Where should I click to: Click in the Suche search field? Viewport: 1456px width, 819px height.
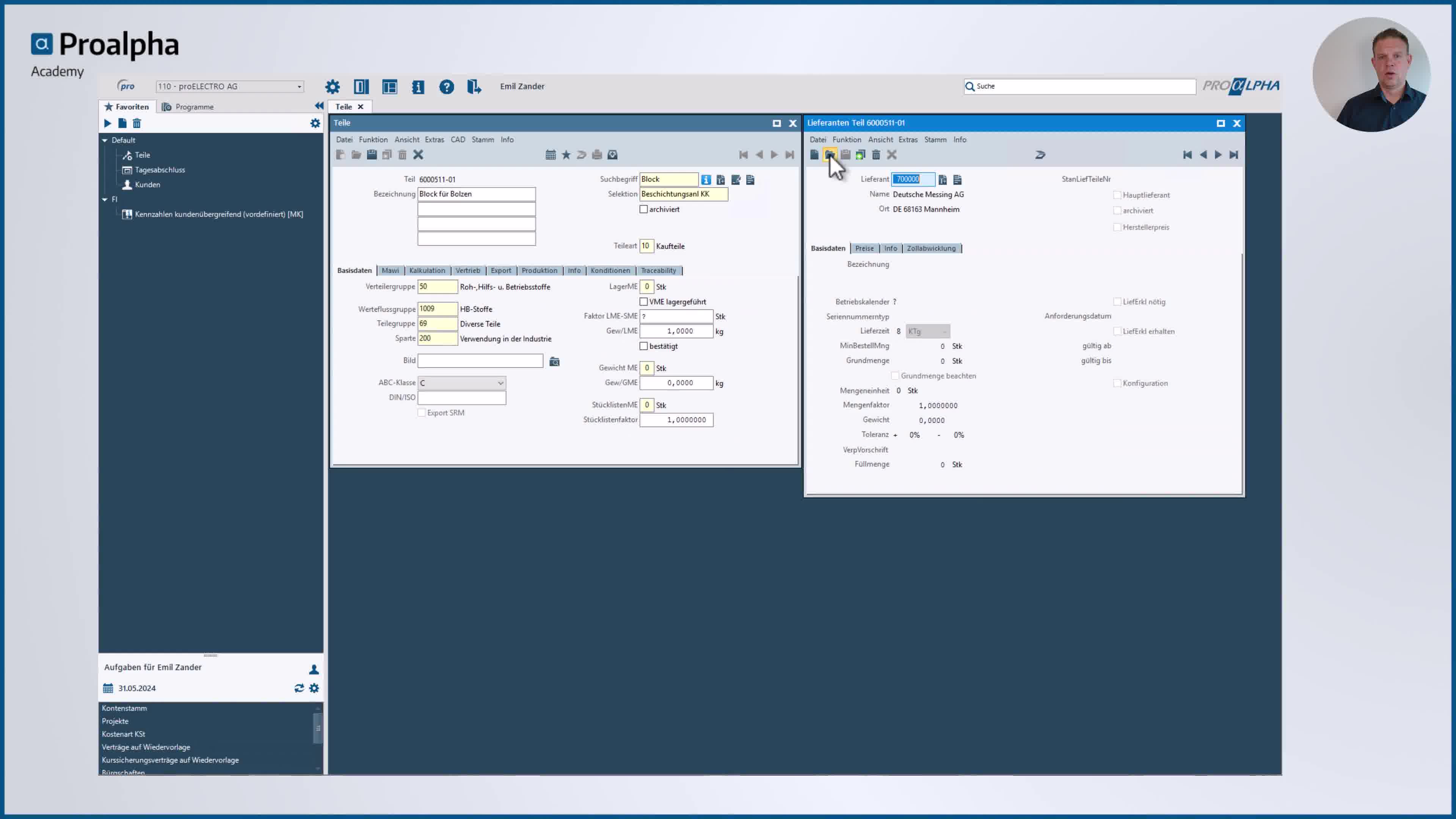[1079, 86]
